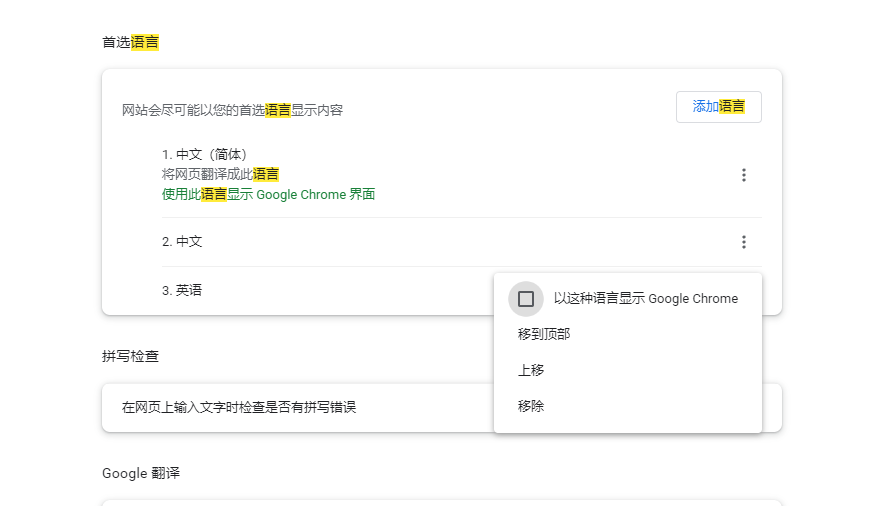The height and width of the screenshot is (506, 891).
Task: Click the 网站会尽可能以您的首选语言显示内容 description
Action: 232,110
